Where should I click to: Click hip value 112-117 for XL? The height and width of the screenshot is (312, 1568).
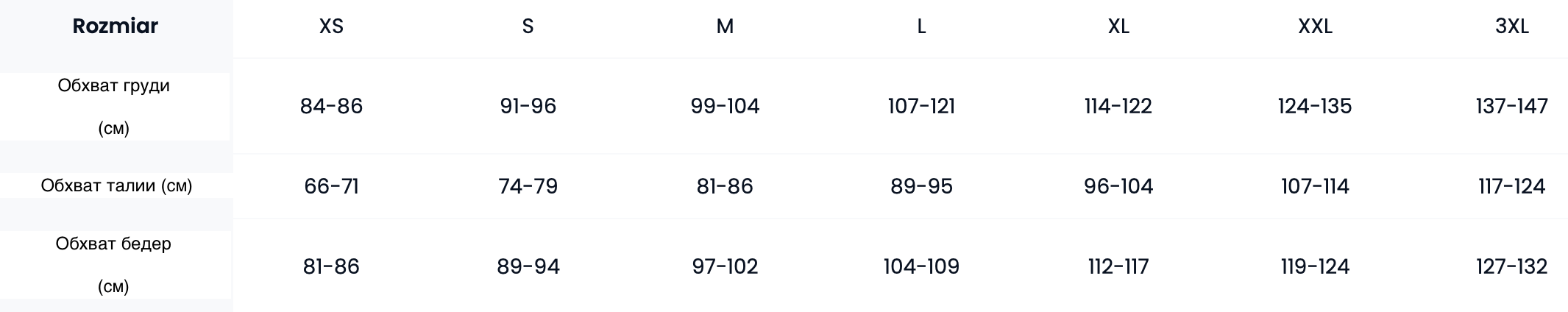tap(1118, 266)
